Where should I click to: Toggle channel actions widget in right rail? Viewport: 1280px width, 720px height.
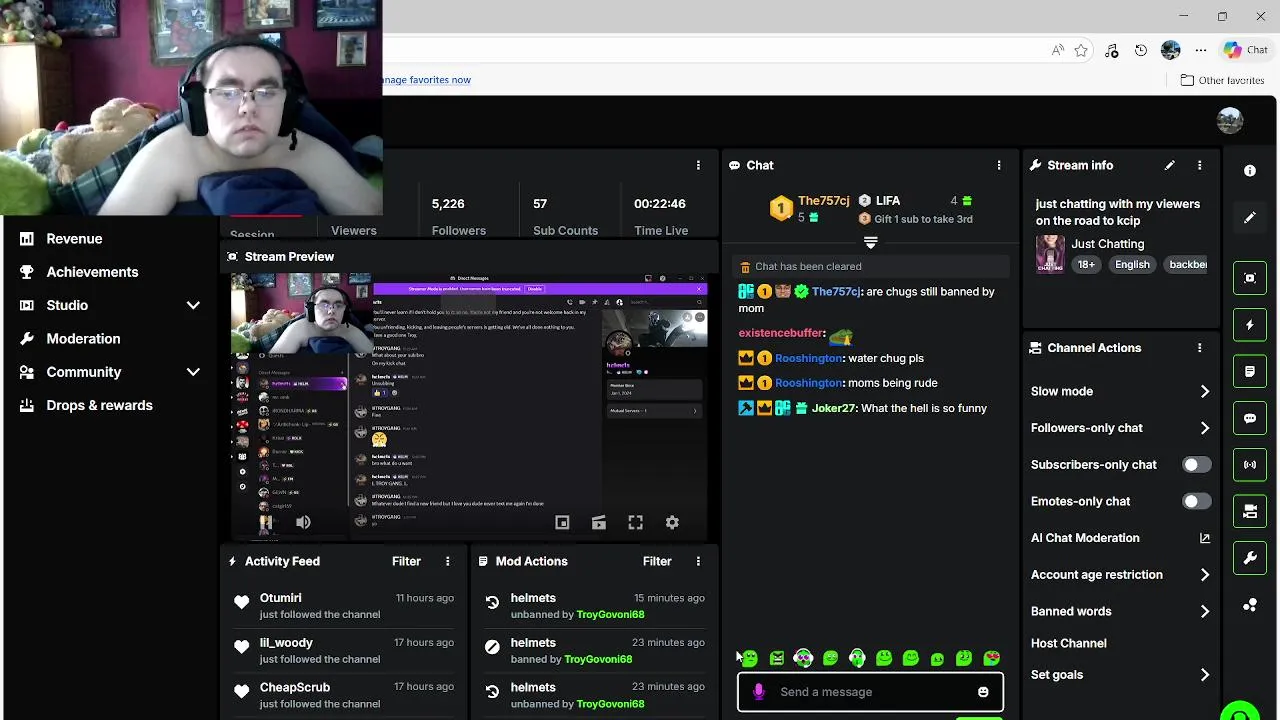coord(1249,511)
